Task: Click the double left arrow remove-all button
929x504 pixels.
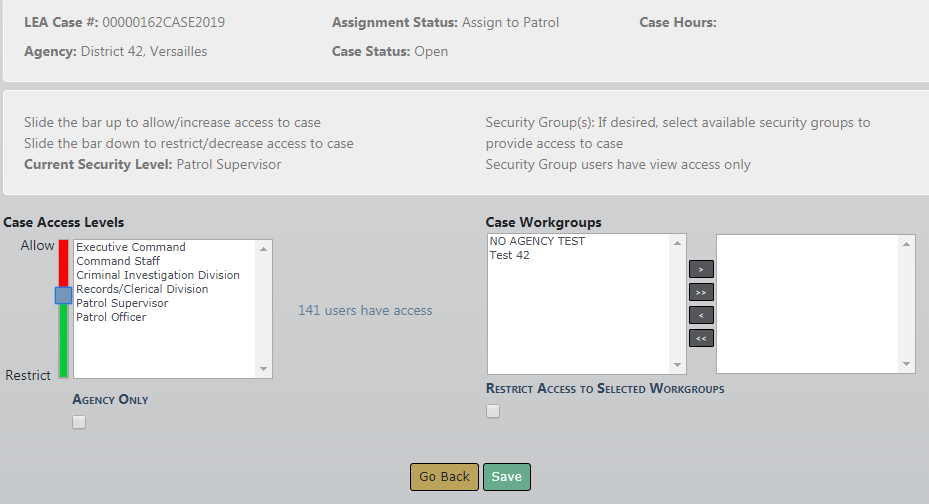Action: point(701,338)
